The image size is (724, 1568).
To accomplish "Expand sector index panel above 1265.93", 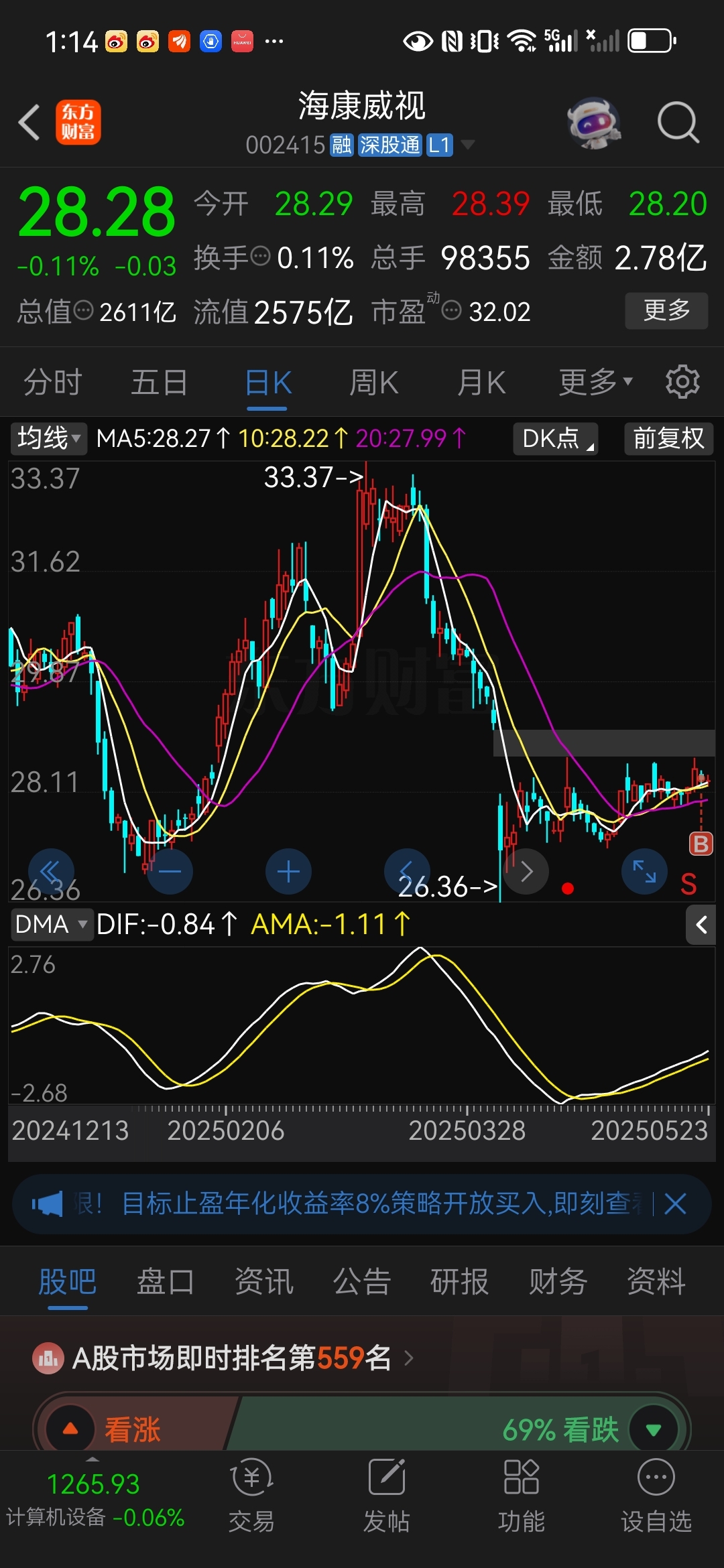I will [x=93, y=1459].
